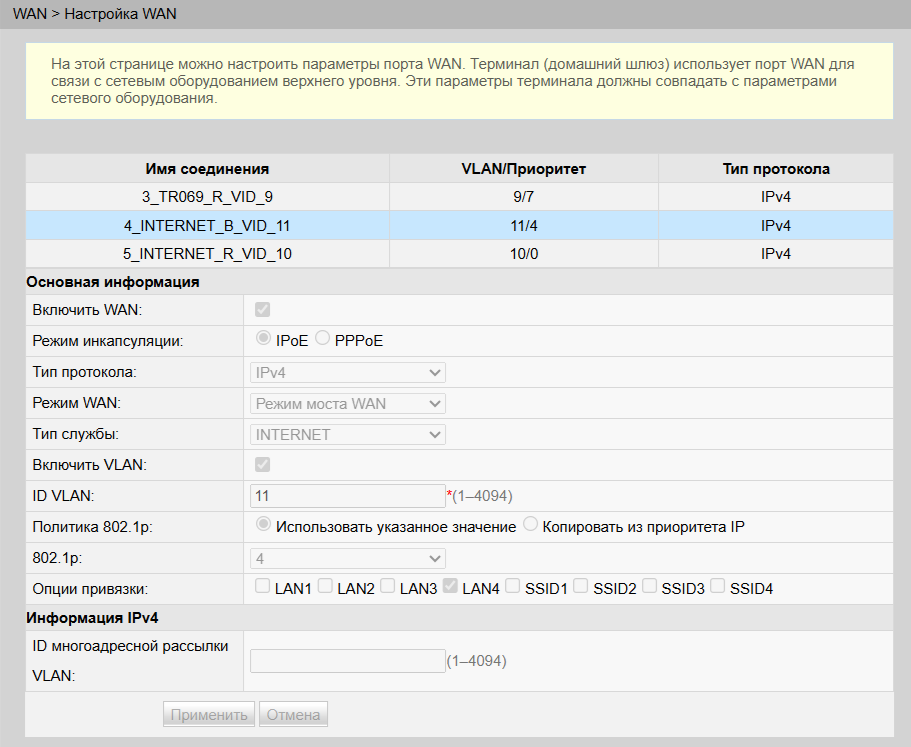The width and height of the screenshot is (911, 747).
Task: Click the 9/7 VLAN priority cell
Action: 523,197
